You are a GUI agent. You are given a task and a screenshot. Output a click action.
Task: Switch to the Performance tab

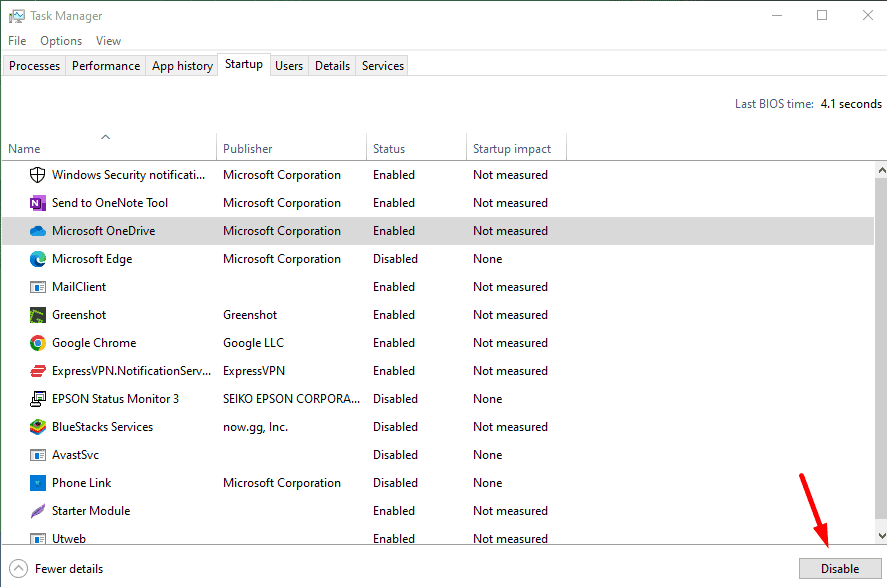pyautogui.click(x=106, y=66)
